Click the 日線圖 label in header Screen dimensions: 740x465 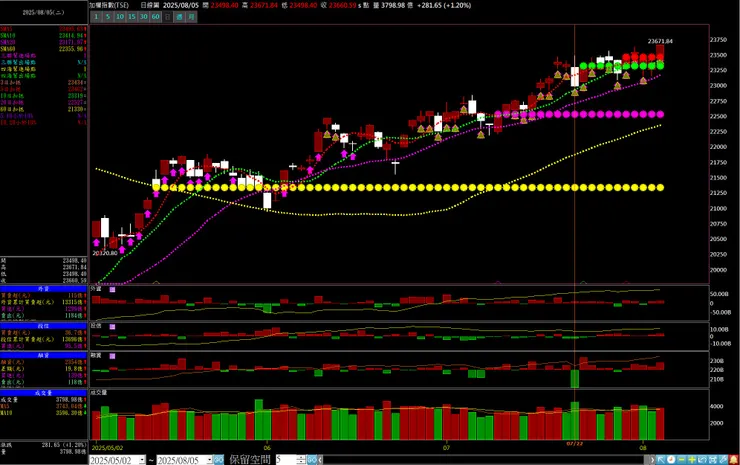coord(150,5)
